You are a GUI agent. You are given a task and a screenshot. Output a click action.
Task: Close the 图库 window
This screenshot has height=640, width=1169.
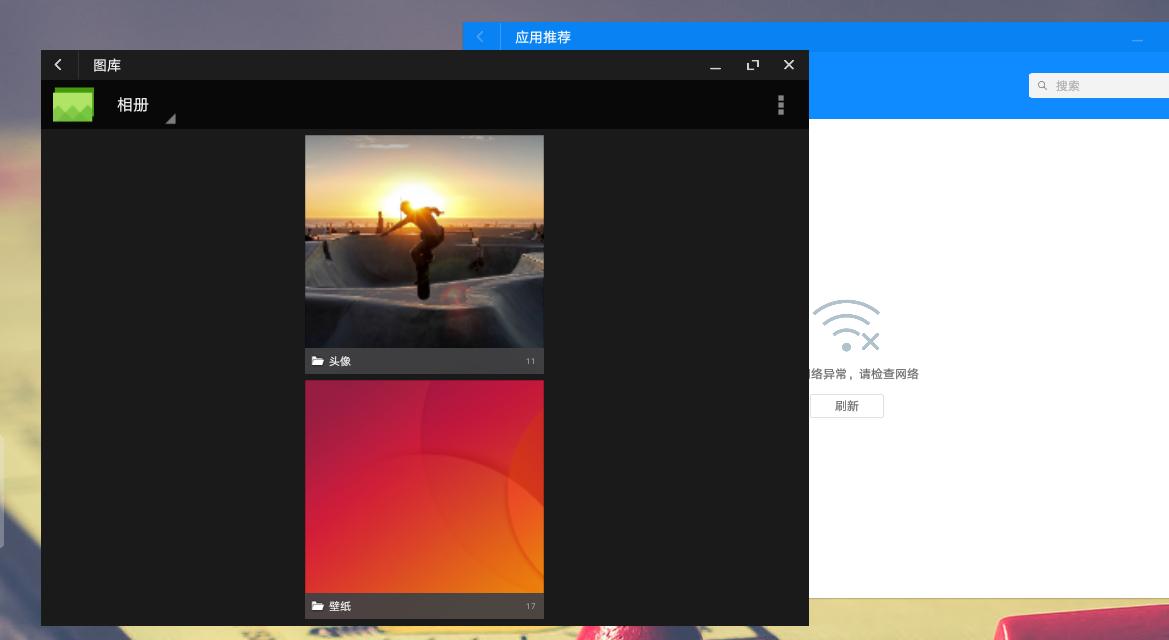(789, 65)
